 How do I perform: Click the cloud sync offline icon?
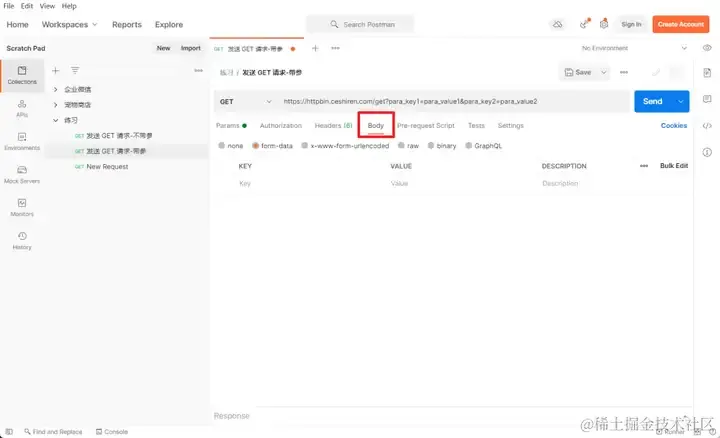coord(557,24)
